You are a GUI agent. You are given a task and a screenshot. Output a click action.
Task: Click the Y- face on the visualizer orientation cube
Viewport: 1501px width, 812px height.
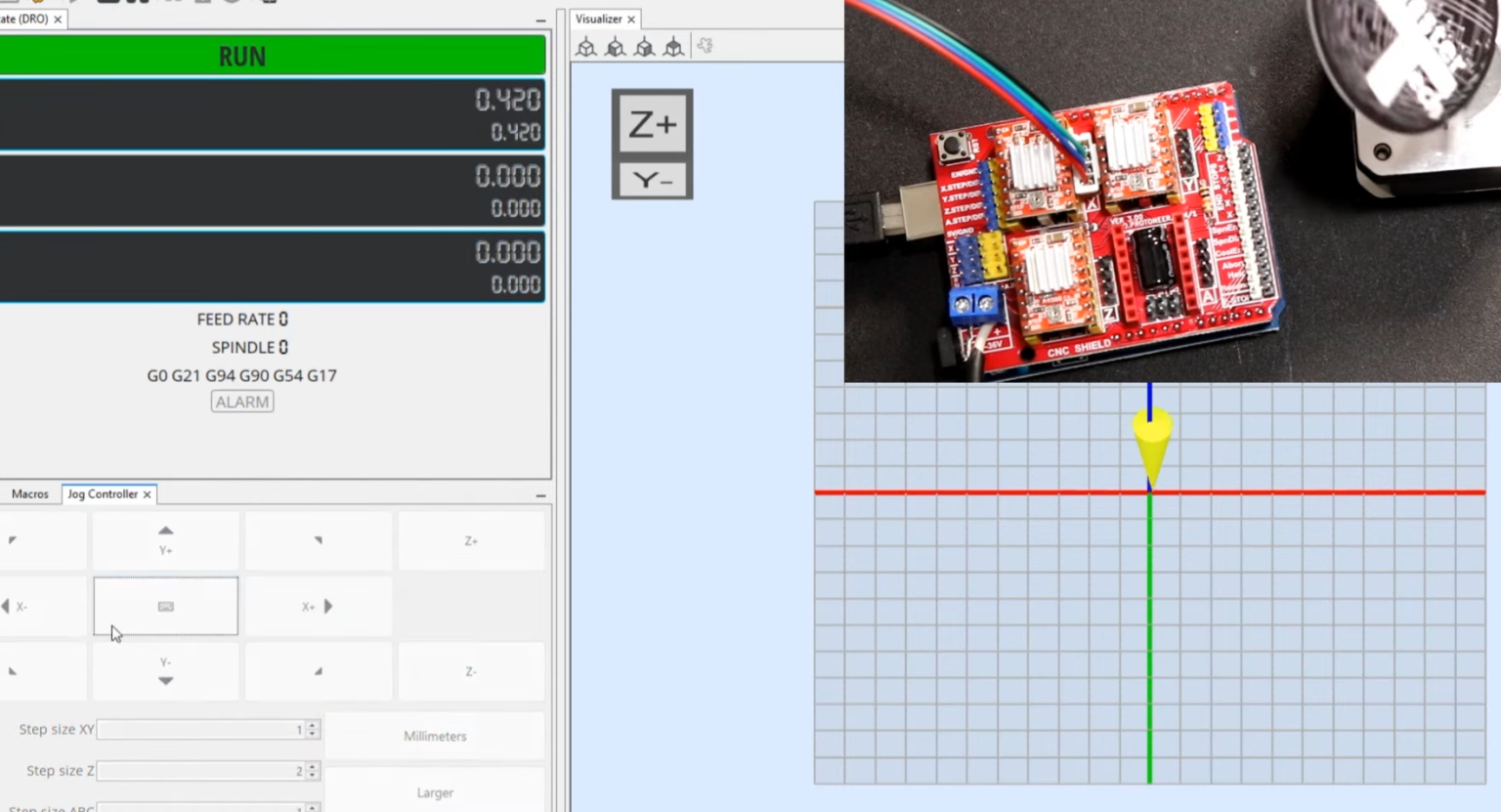[653, 181]
